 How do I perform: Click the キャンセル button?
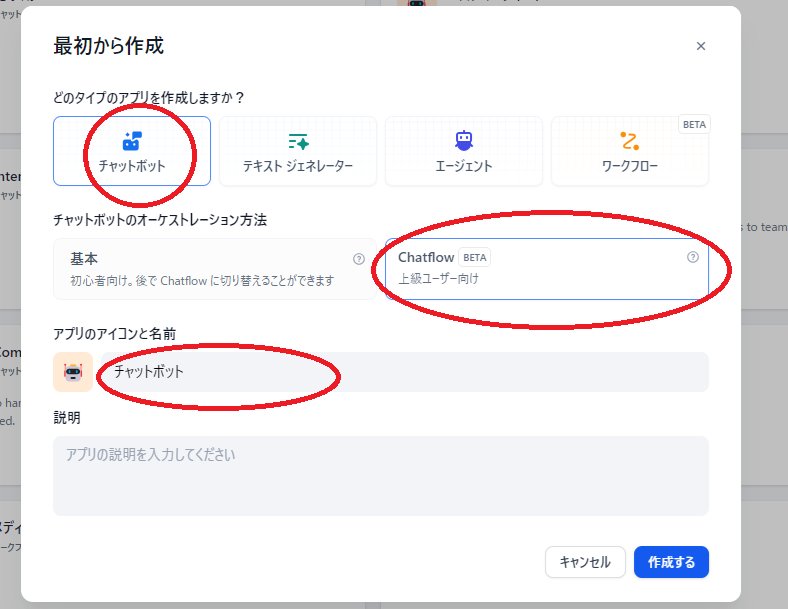click(585, 562)
